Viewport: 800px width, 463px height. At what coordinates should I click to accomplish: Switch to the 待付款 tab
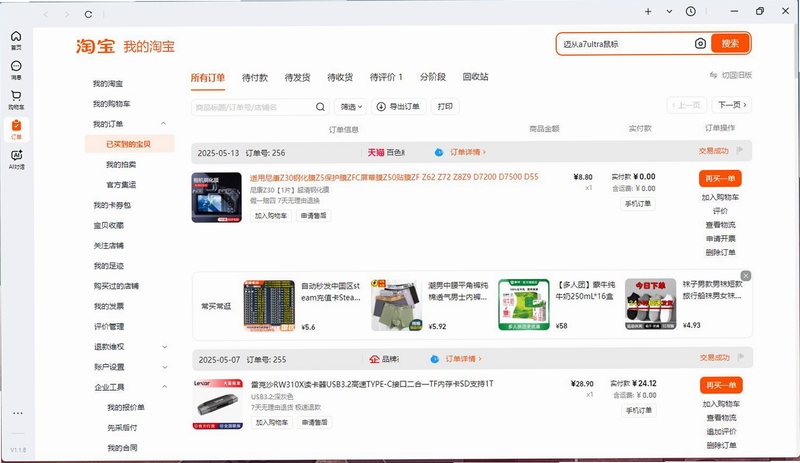[255, 77]
